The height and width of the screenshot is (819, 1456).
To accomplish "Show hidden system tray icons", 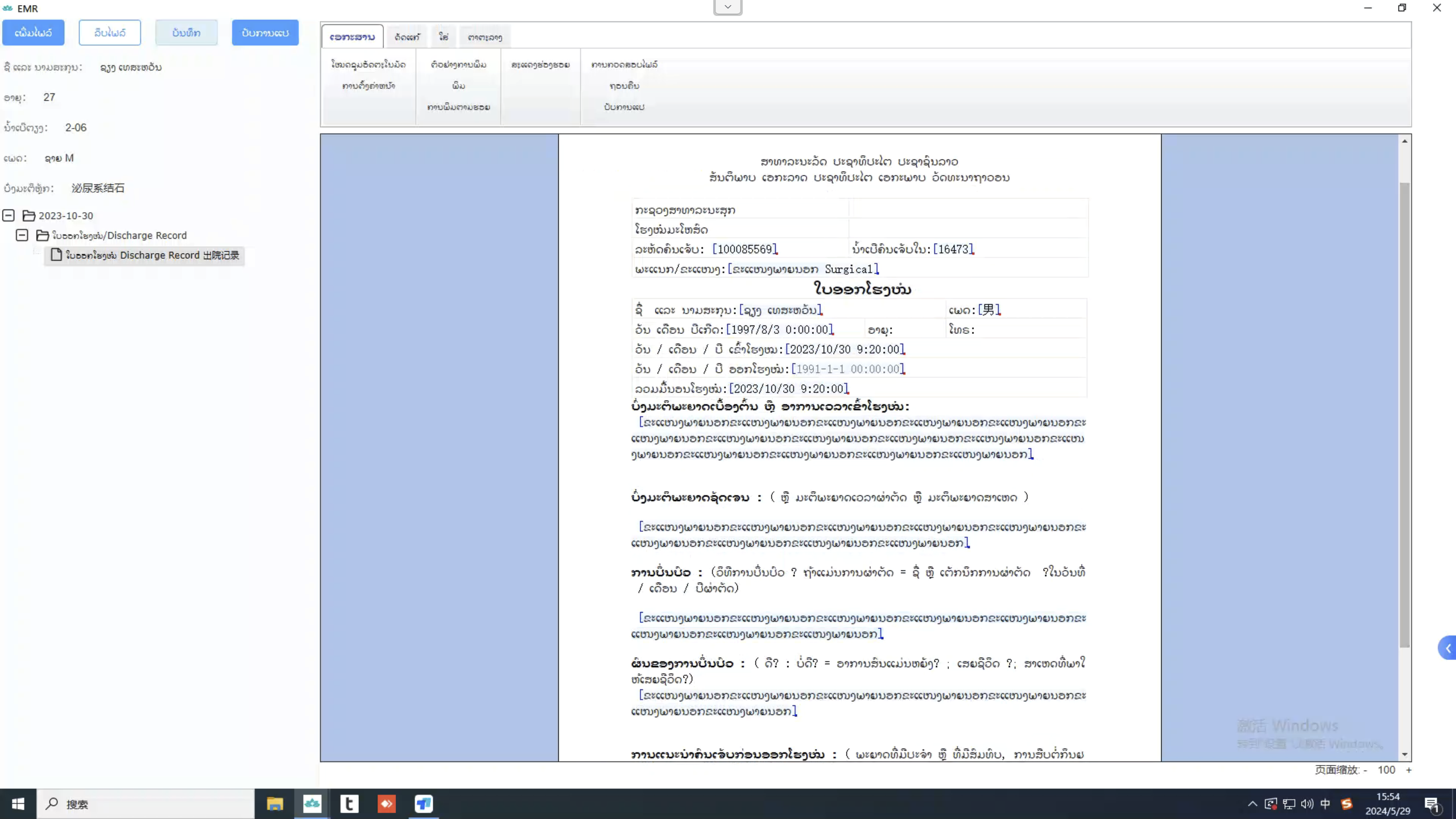I will click(1252, 804).
